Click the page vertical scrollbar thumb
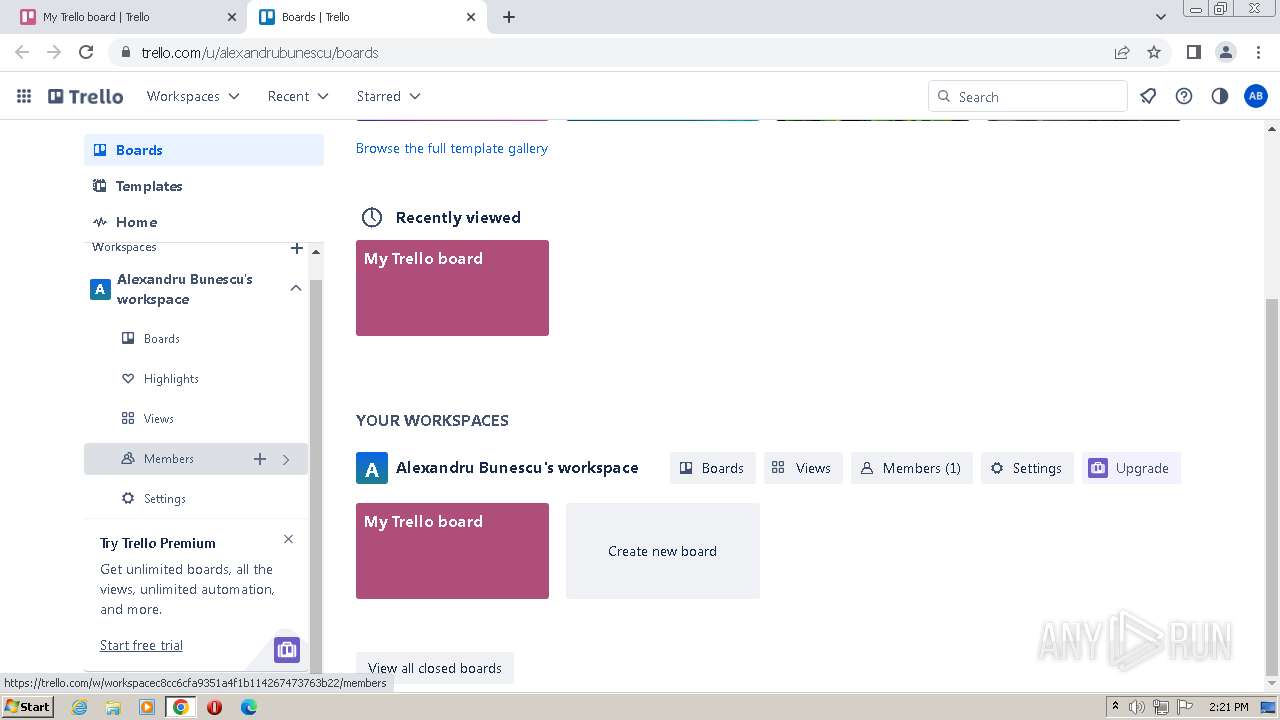1280x720 pixels. 1272,487
